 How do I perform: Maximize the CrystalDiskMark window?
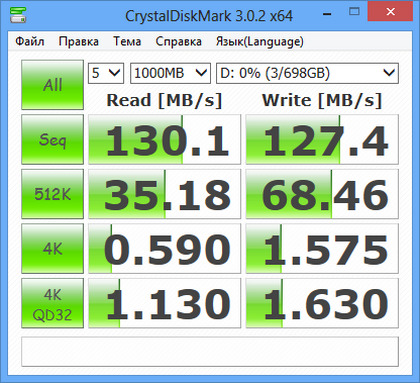click(x=354, y=12)
